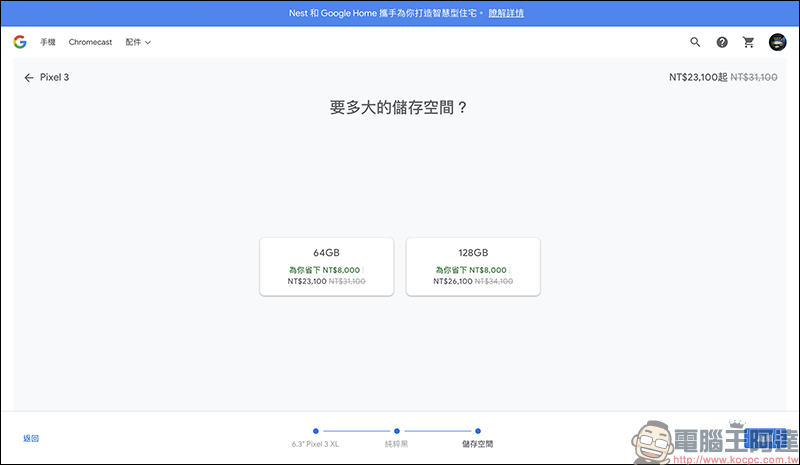Open the Chromecast menu item
This screenshot has width=800, height=465.
[x=90, y=42]
